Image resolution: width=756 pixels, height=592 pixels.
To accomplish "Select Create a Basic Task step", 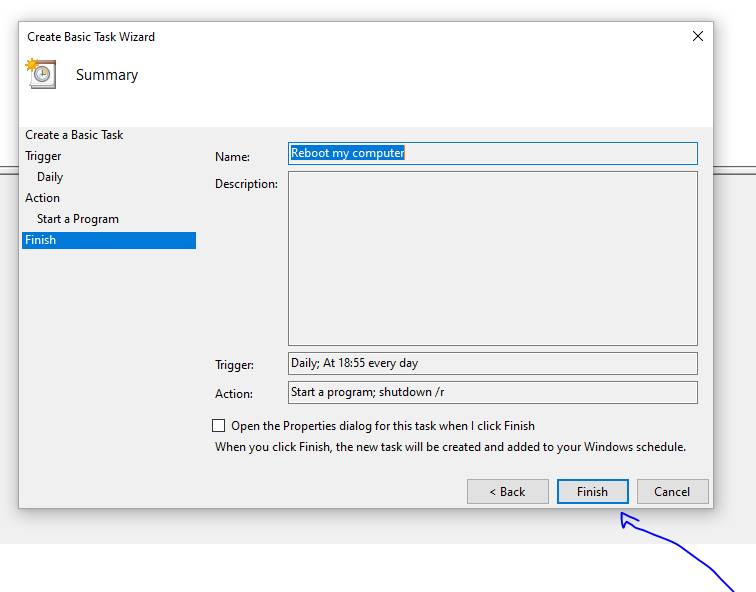I will pos(74,135).
